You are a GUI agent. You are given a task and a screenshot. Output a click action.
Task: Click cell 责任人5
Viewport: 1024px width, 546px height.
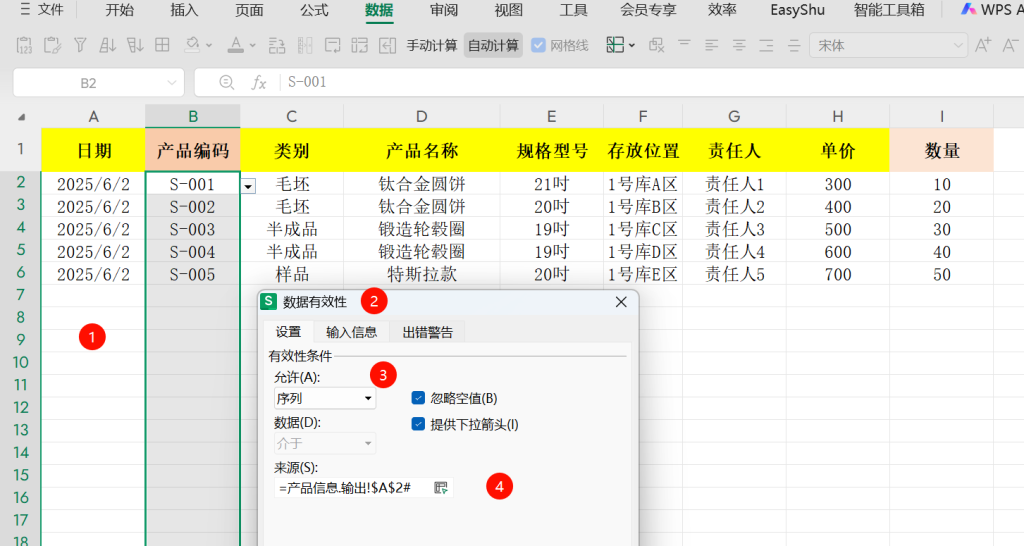(x=734, y=274)
